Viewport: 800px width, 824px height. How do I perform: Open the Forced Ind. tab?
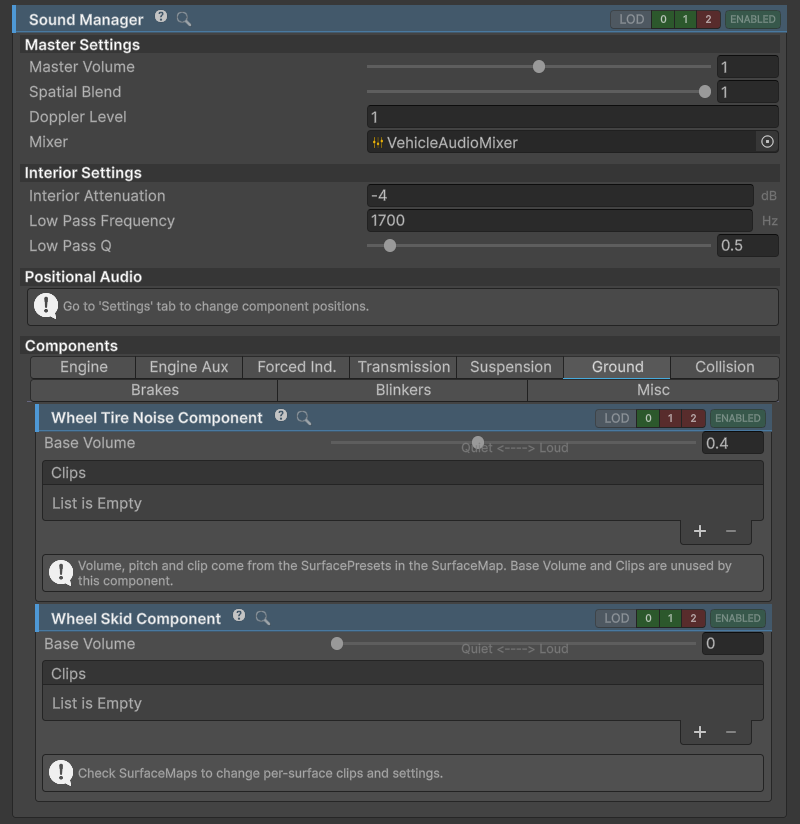(x=296, y=367)
